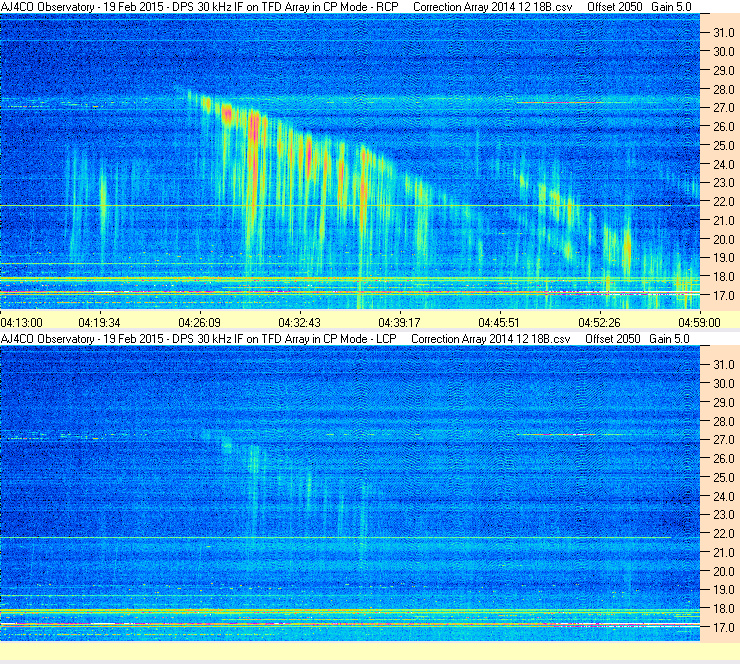Screen dimensions: 740x664
Task: Click the 19.0 frequency label on RCP panel
Action: click(724, 258)
